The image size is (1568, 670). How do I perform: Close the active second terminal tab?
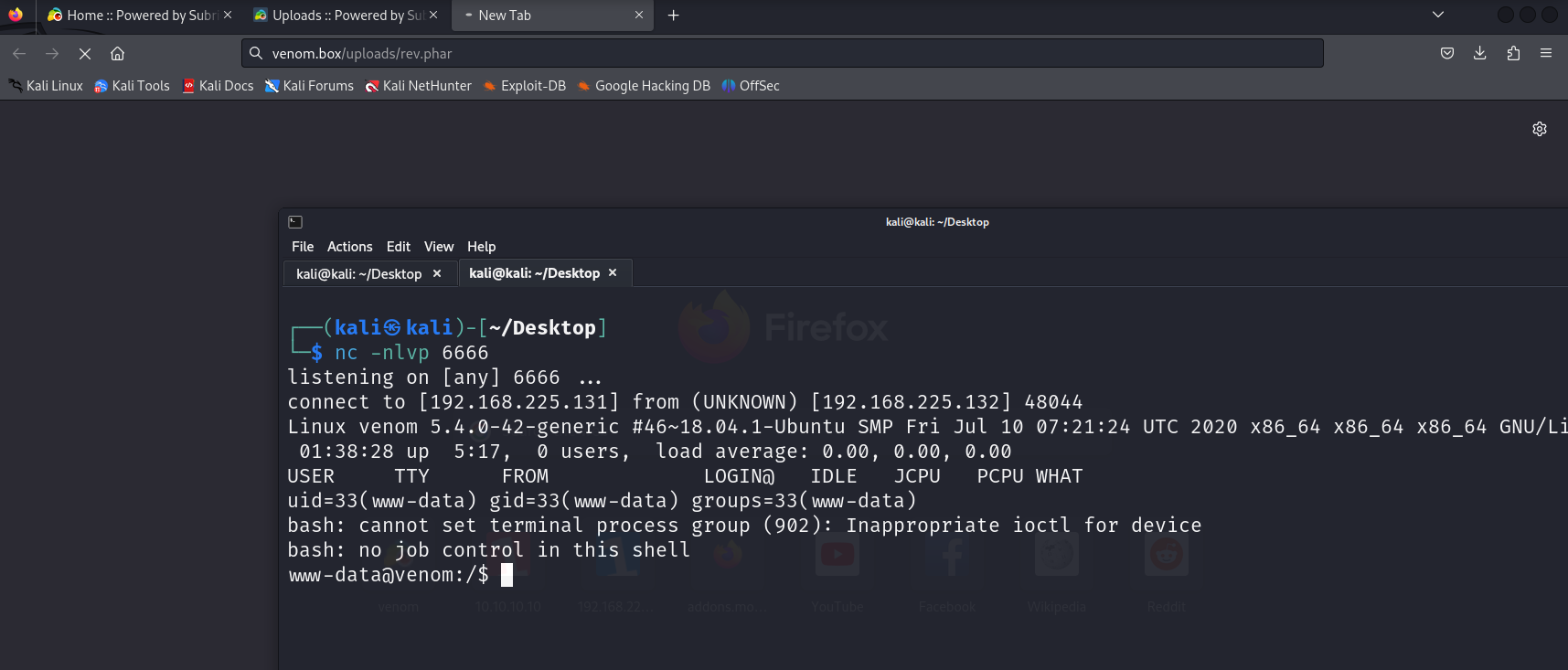[613, 272]
